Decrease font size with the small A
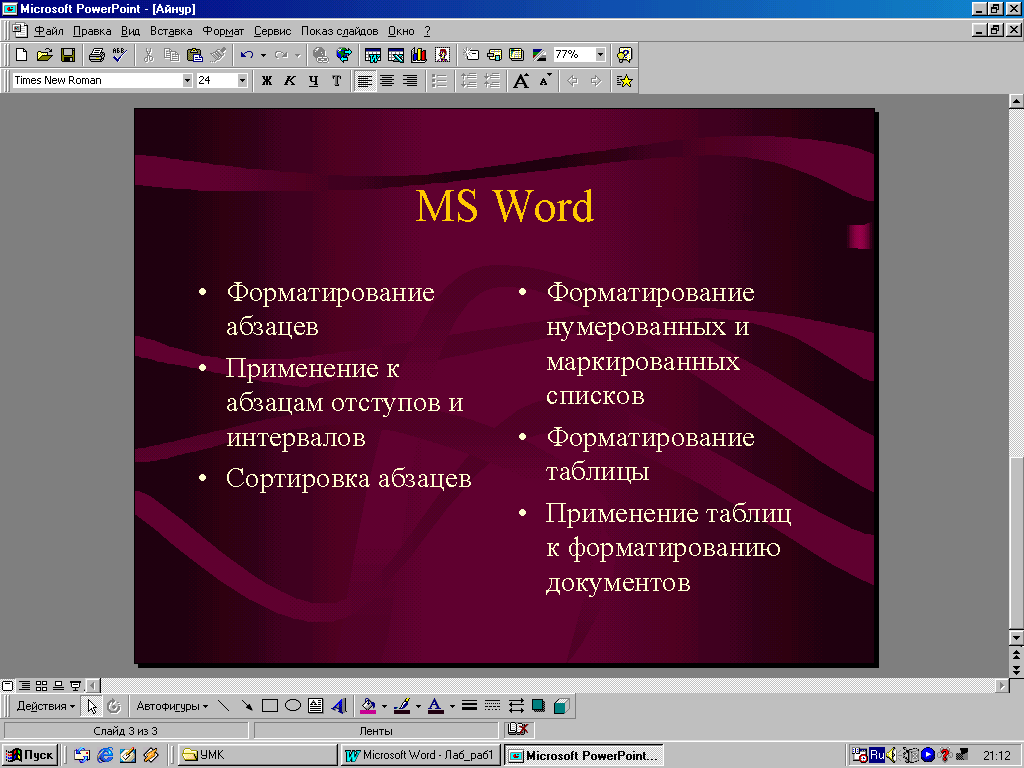The image size is (1024, 768). 545,80
